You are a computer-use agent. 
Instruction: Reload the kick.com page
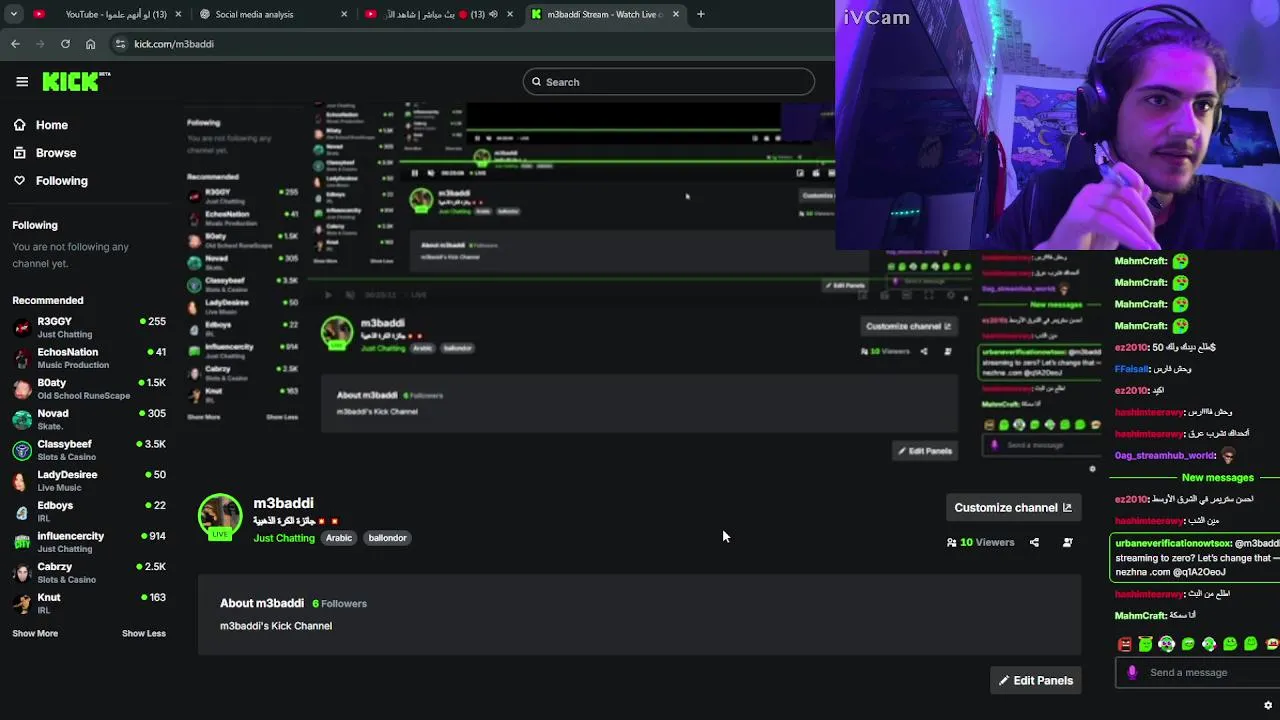tap(65, 44)
